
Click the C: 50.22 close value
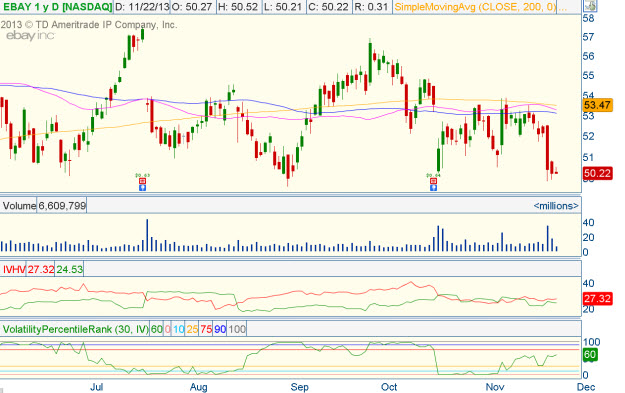pos(329,7)
